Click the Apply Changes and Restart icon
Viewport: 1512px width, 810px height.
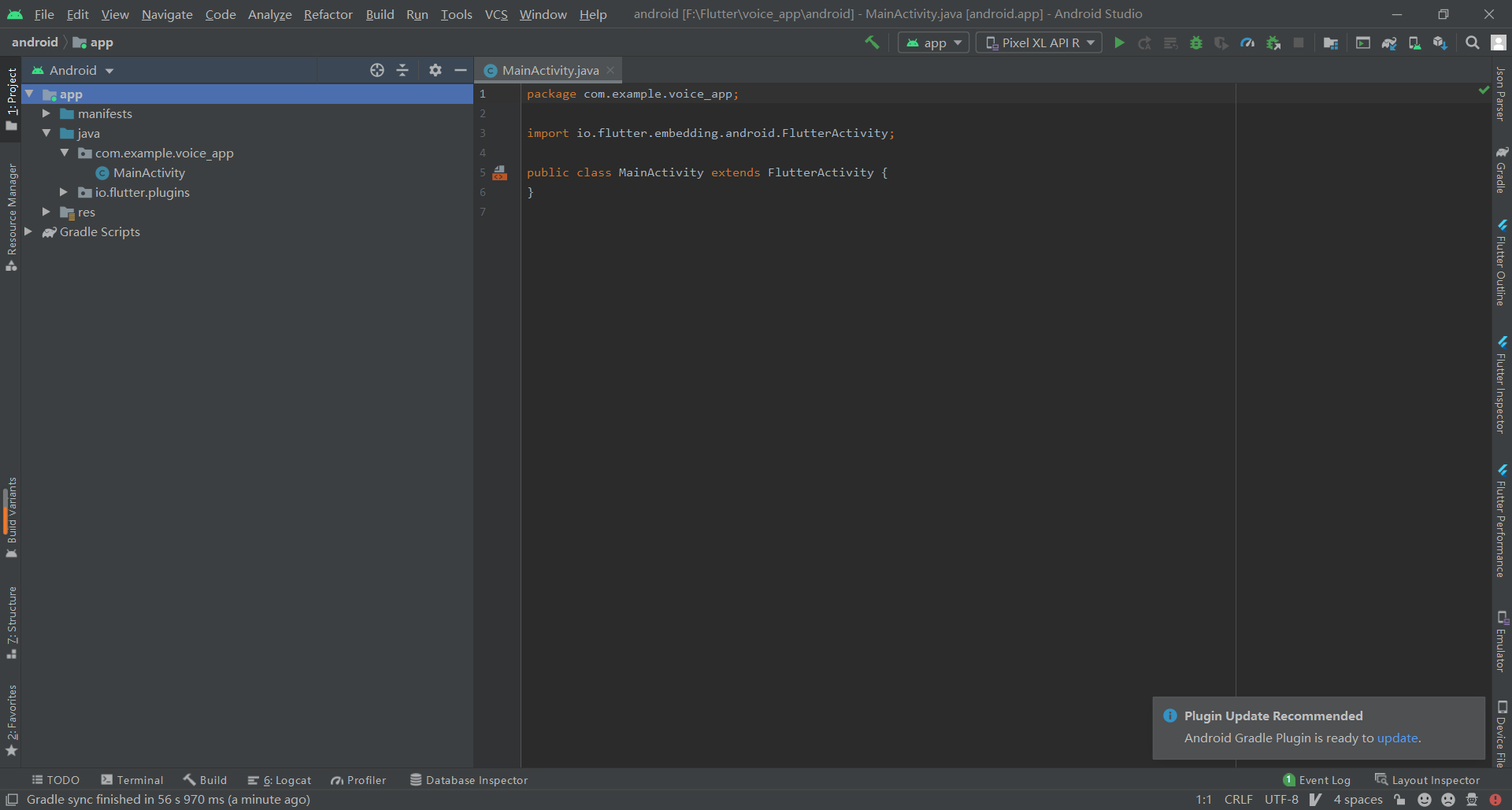point(1144,43)
